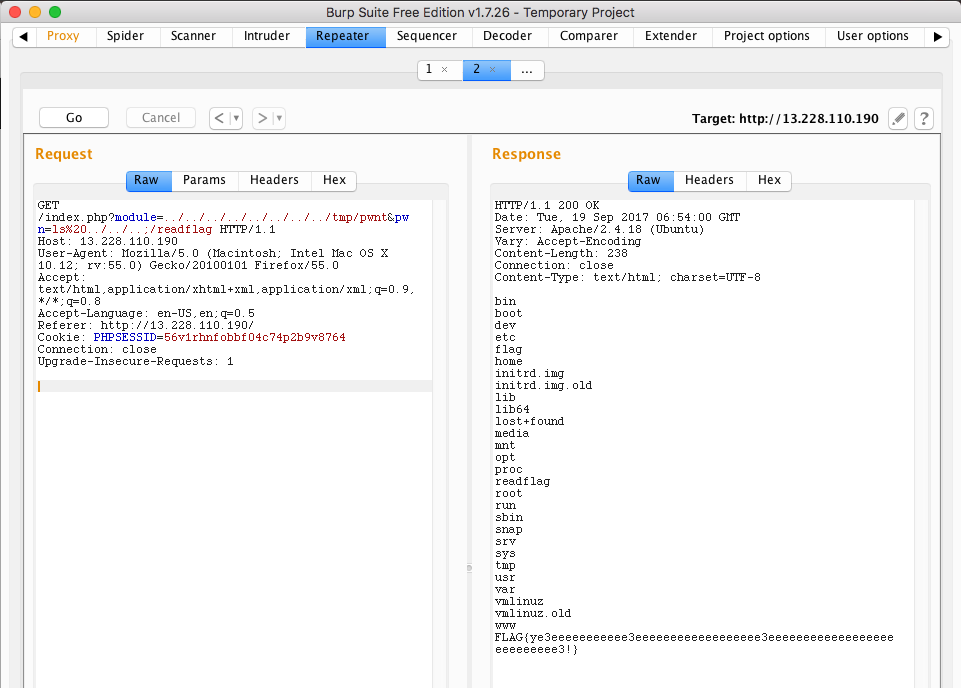Switch Request to Hex view

[x=334, y=180]
